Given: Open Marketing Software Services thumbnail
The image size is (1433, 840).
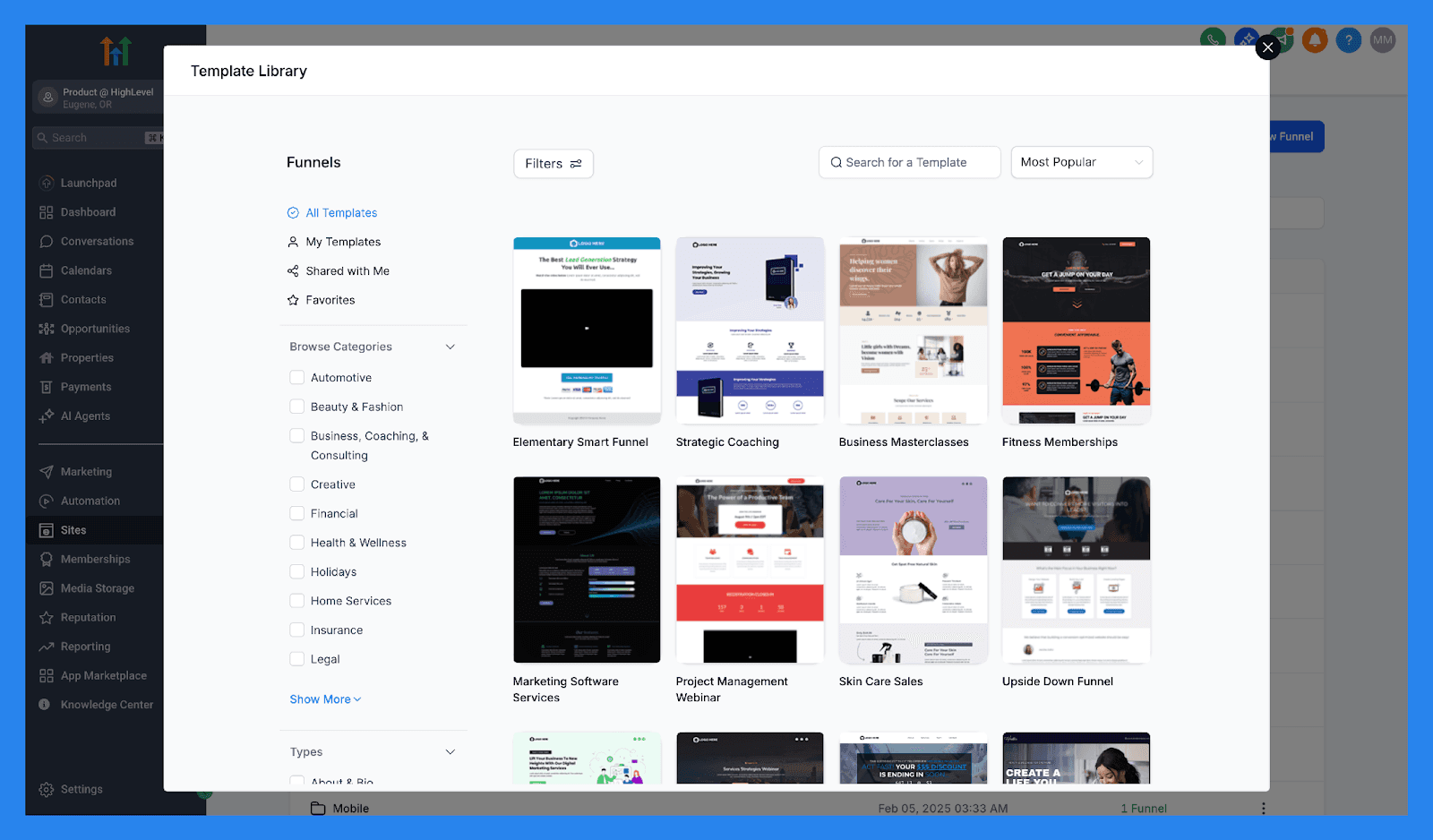Looking at the screenshot, I should point(587,570).
